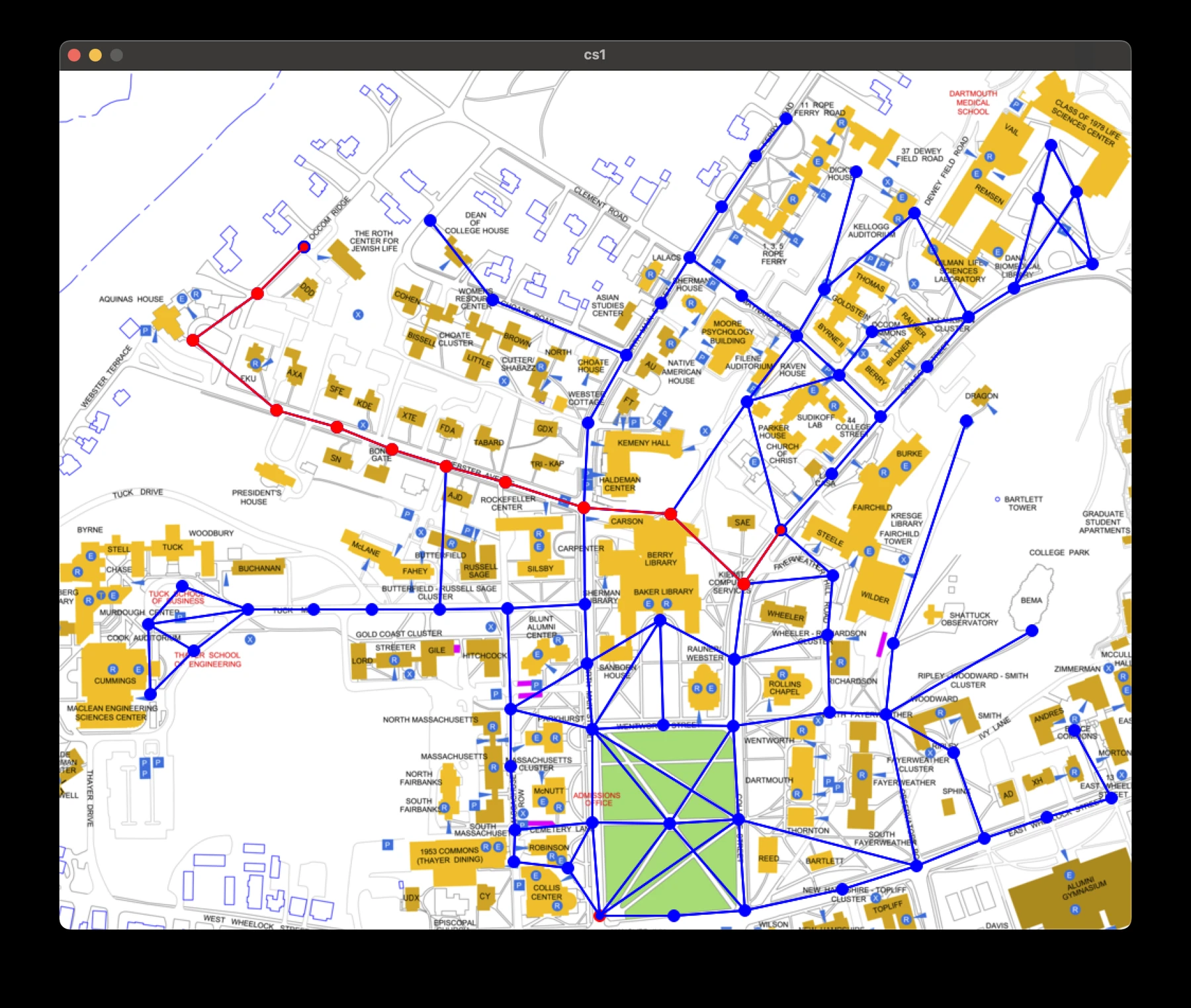Click the Thayer School of Engineering label
This screenshot has height=1008, width=1191.
pos(208,659)
